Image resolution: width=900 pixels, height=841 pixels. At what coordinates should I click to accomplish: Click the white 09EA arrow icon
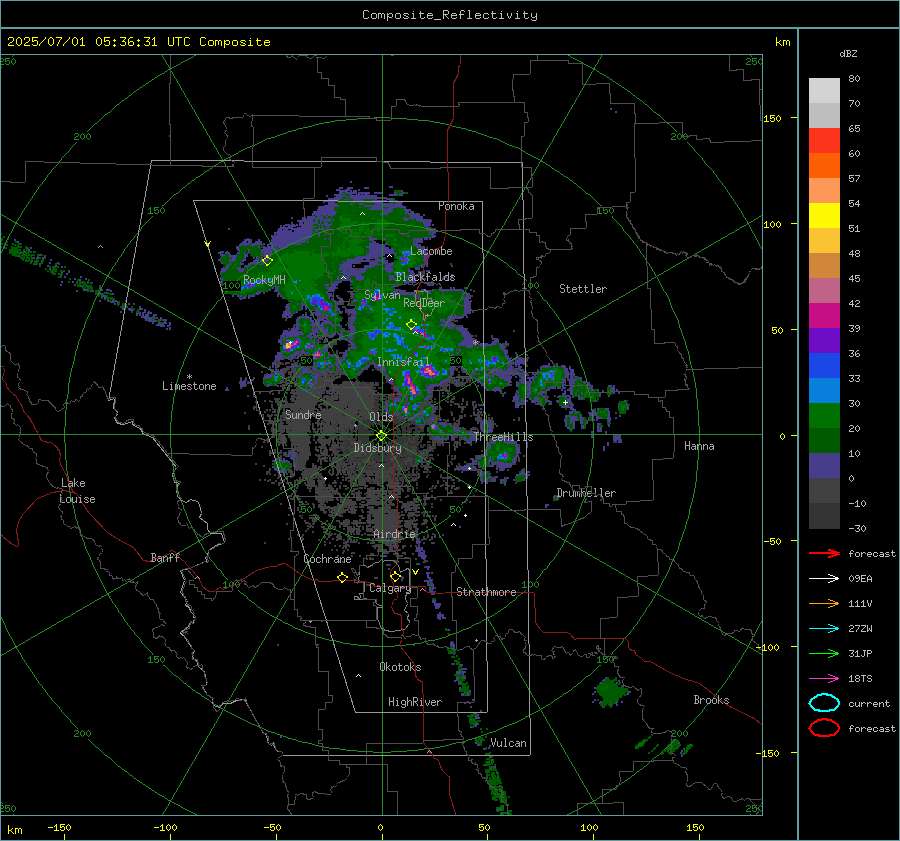coord(824,579)
